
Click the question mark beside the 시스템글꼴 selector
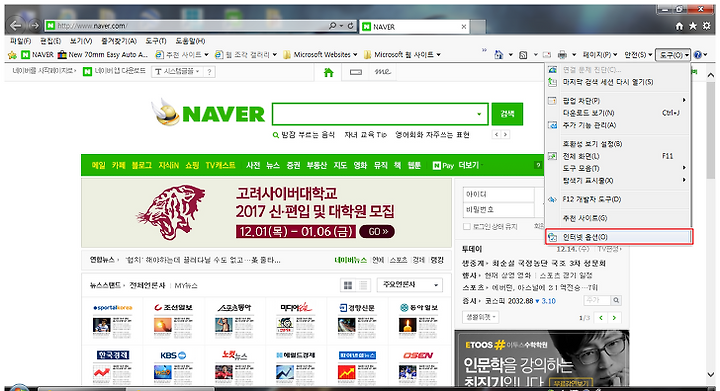(x=209, y=72)
